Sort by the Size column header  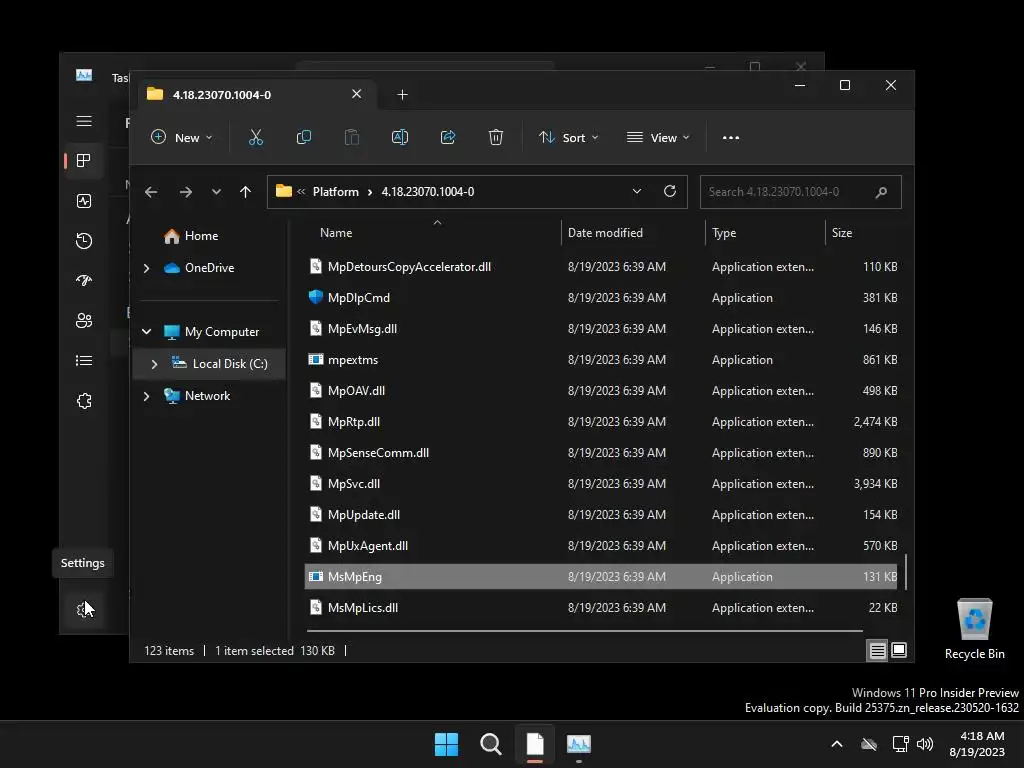click(x=864, y=232)
